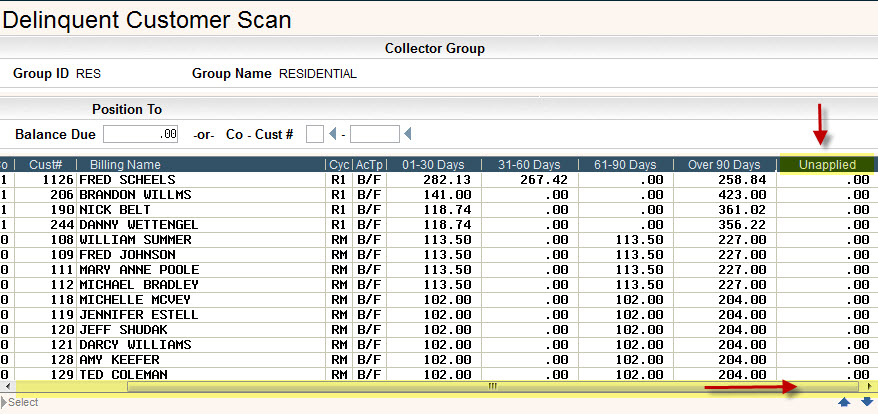Click customer number 190
Screen dimensions: 878x414
pos(62,210)
